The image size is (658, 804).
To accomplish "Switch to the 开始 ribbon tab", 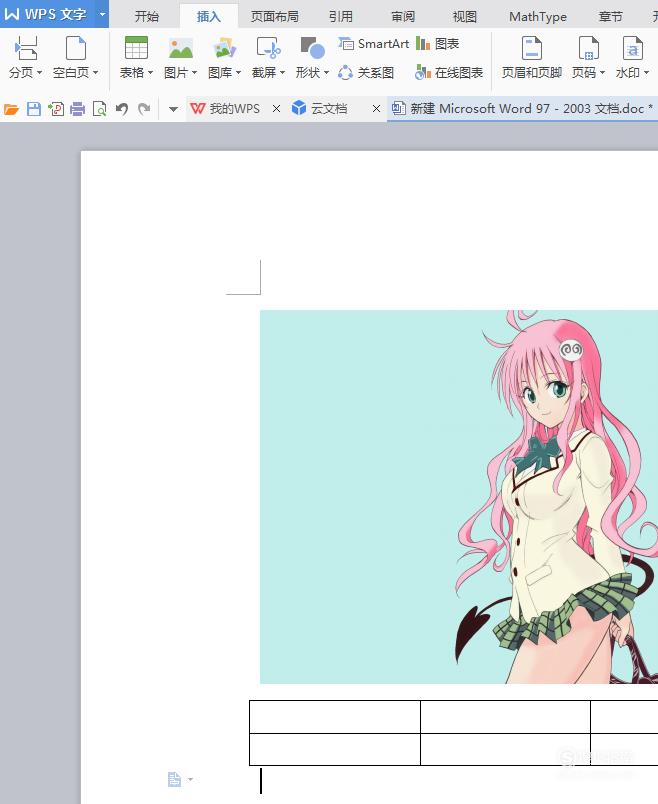I will [x=147, y=17].
